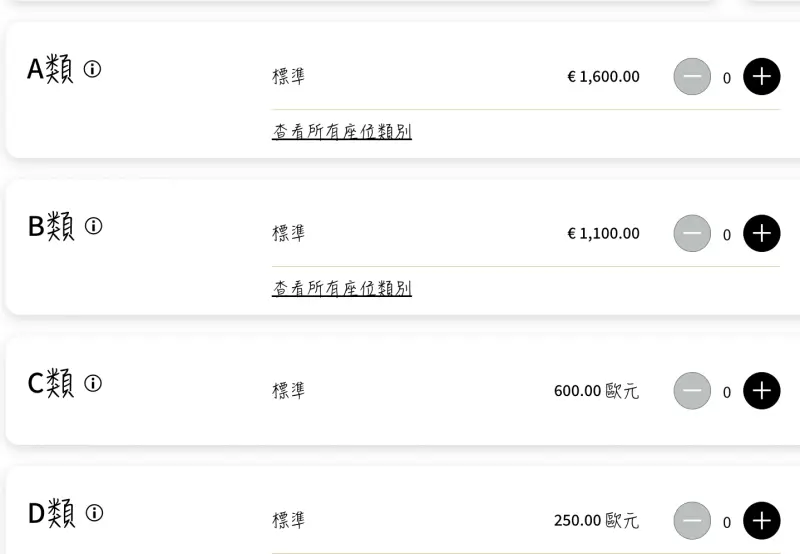Click the quantity number in C類 row
This screenshot has width=800, height=554.
727,392
